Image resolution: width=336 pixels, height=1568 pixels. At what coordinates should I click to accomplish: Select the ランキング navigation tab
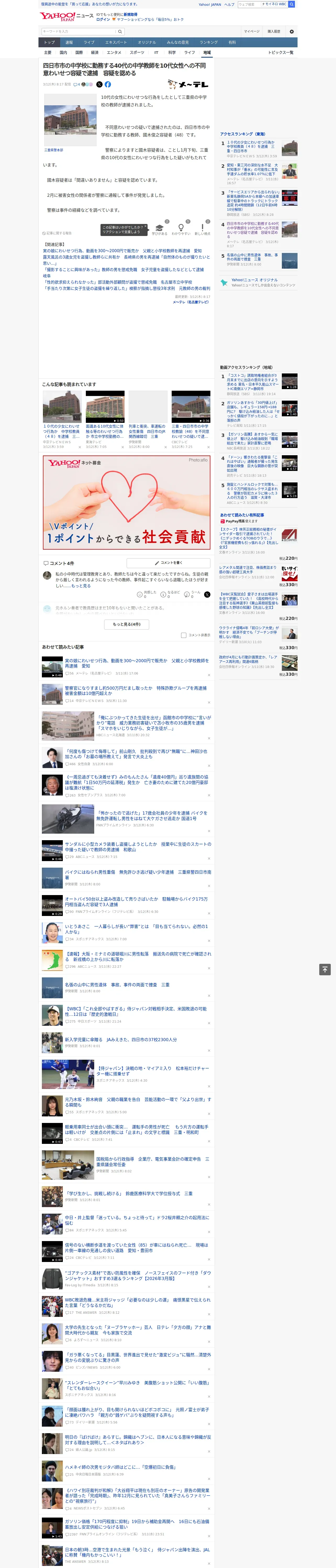[209, 43]
